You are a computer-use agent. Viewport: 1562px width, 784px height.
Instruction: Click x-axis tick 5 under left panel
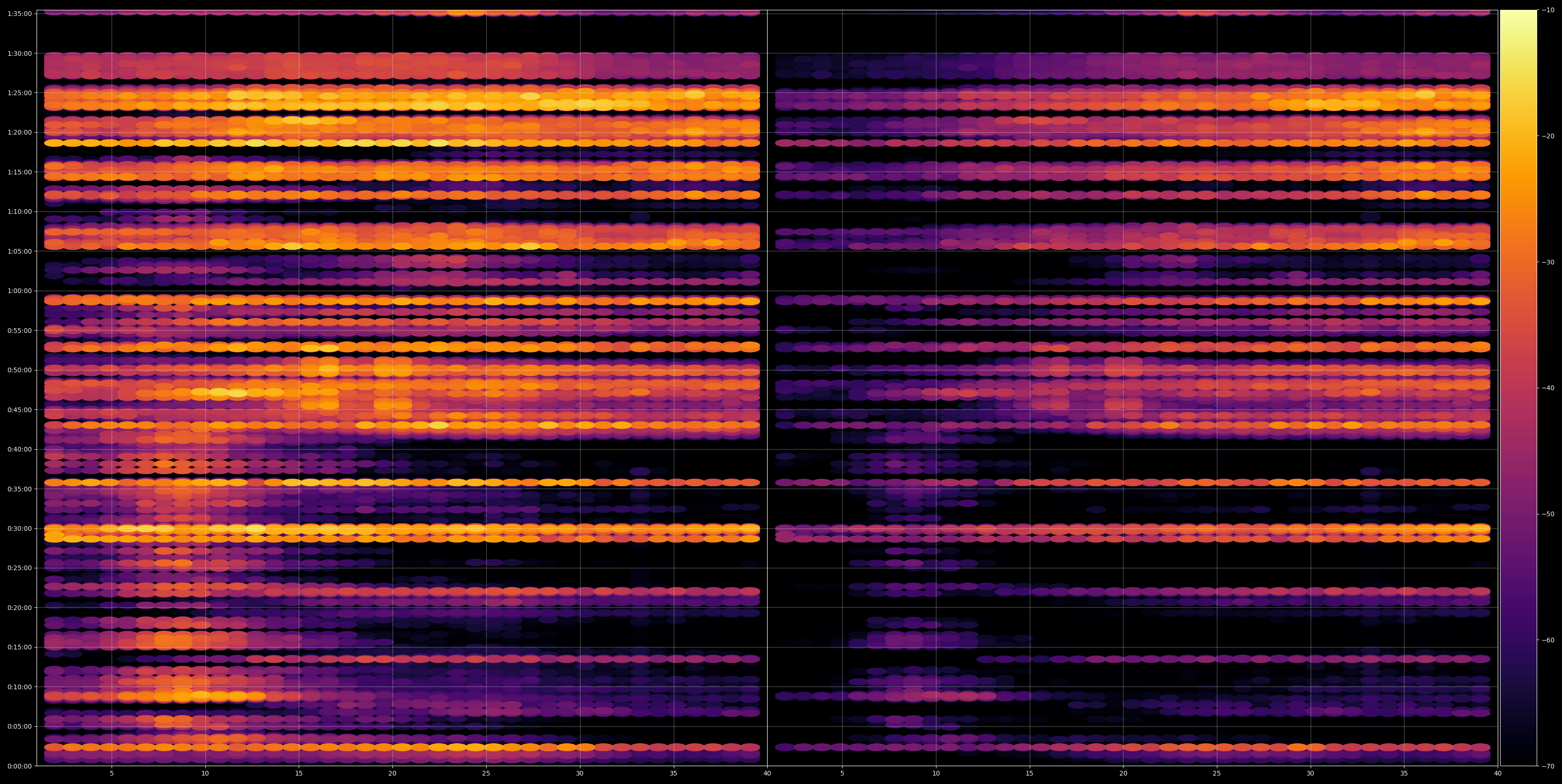click(112, 774)
